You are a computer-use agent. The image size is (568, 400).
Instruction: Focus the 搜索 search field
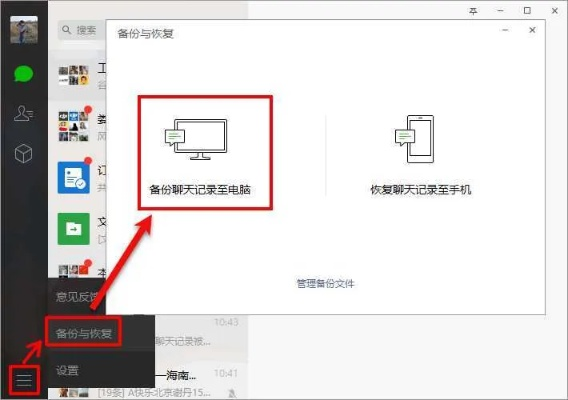[82, 30]
